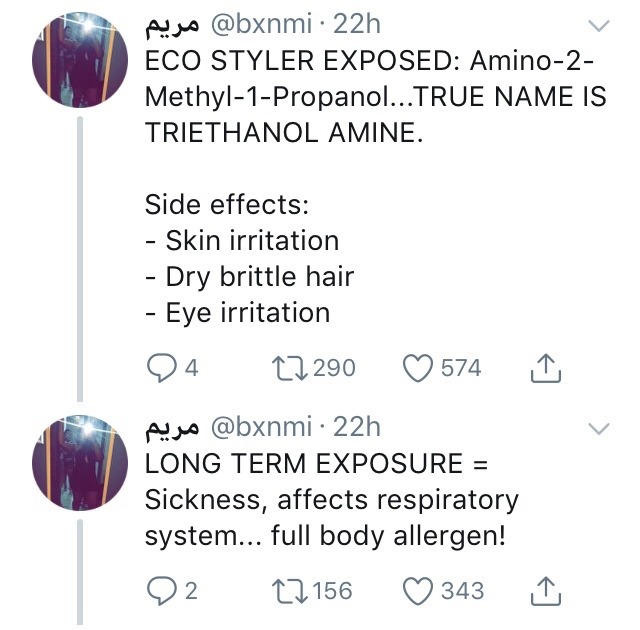Tap the Arabic display name on first tweet
Viewport: 640px width, 630px height.
(x=172, y=25)
